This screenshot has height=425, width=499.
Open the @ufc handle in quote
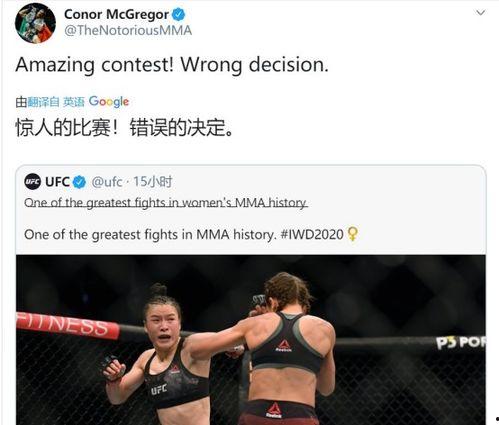pyautogui.click(x=107, y=182)
